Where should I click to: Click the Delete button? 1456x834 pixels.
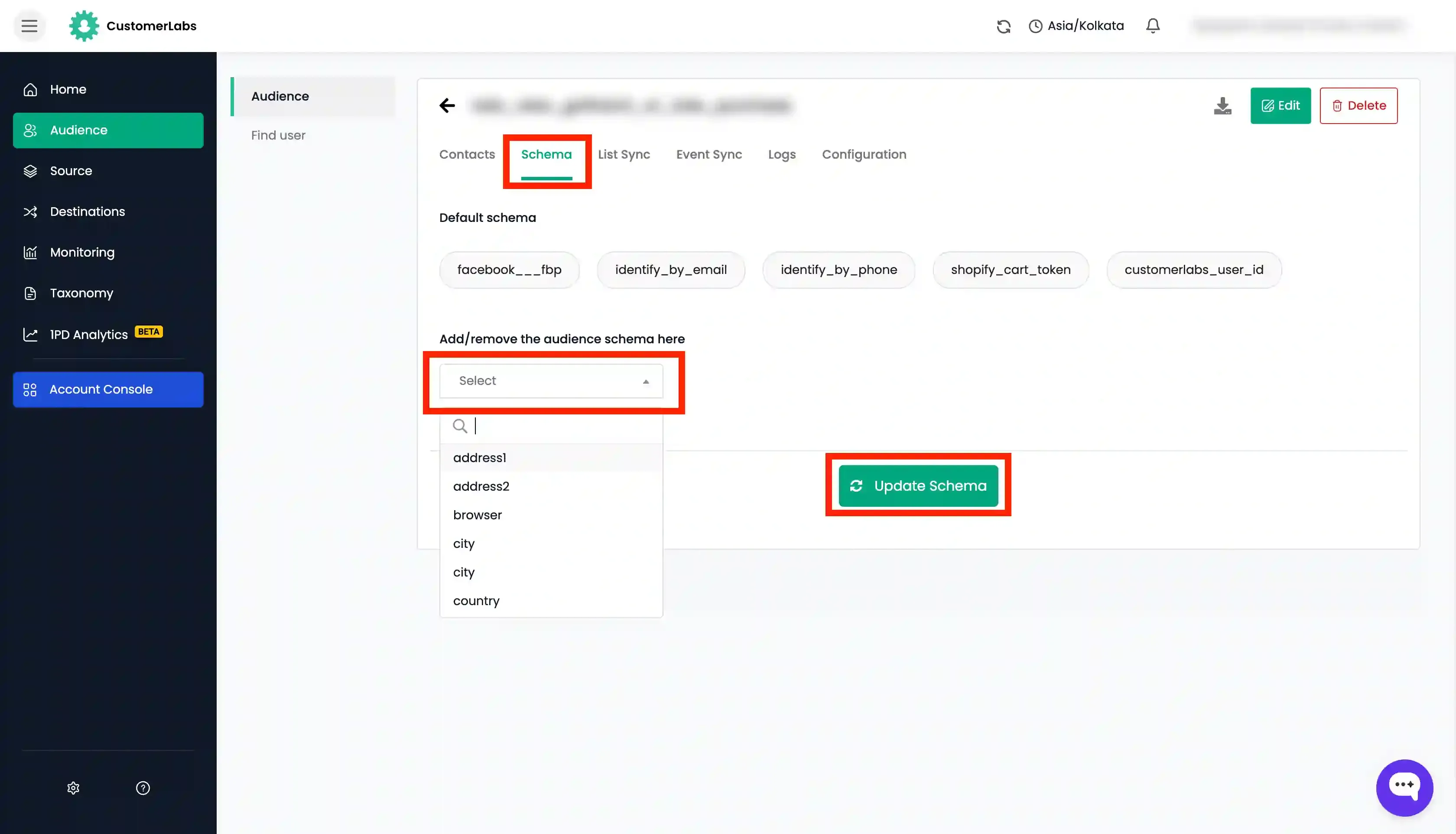point(1358,105)
